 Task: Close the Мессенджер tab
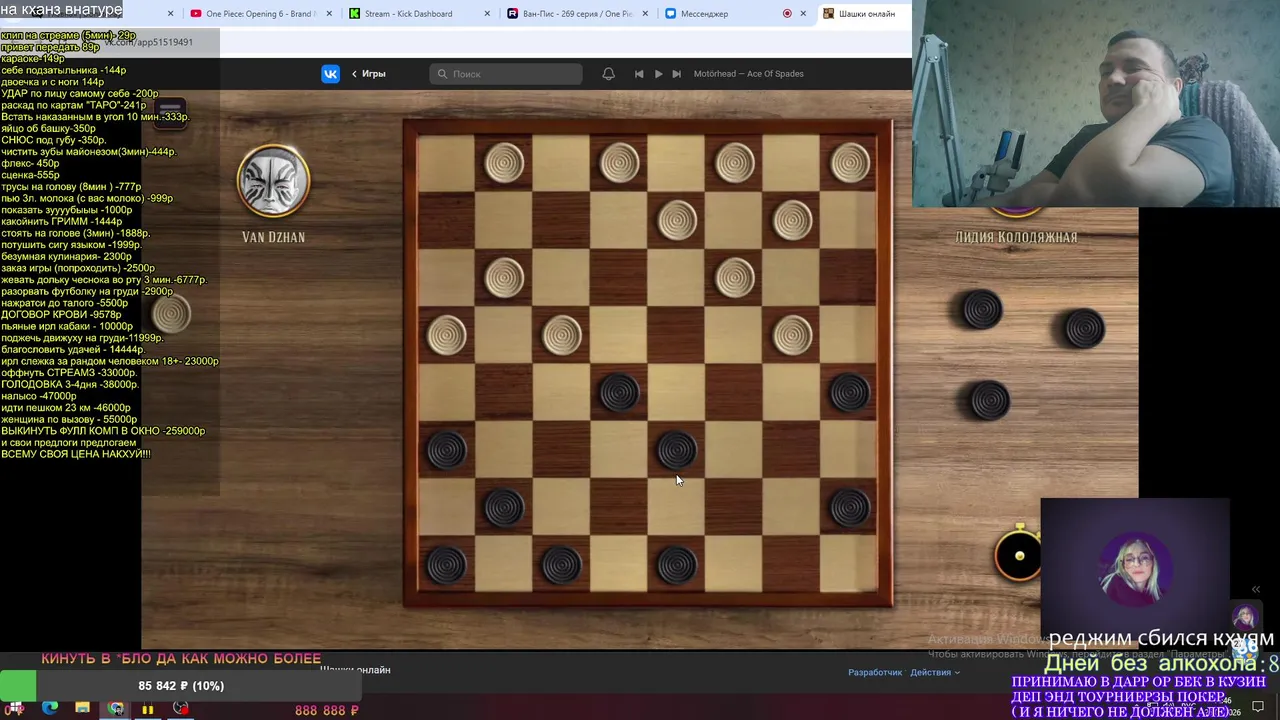point(802,14)
